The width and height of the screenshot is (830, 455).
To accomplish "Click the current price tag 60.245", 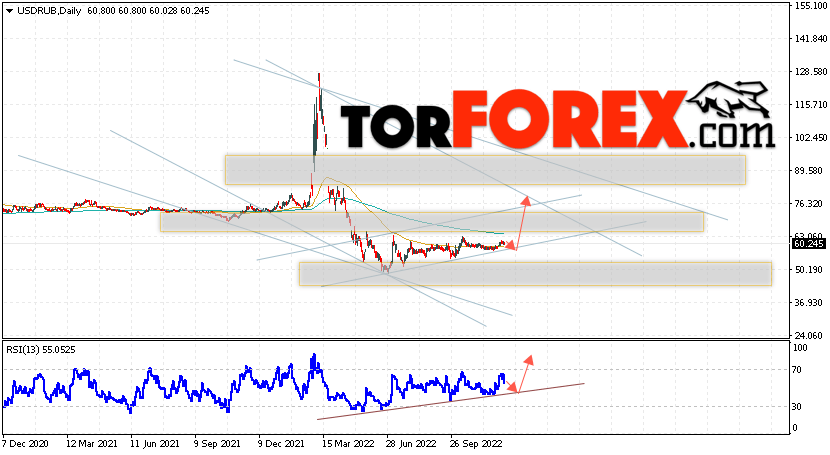I will pos(808,243).
